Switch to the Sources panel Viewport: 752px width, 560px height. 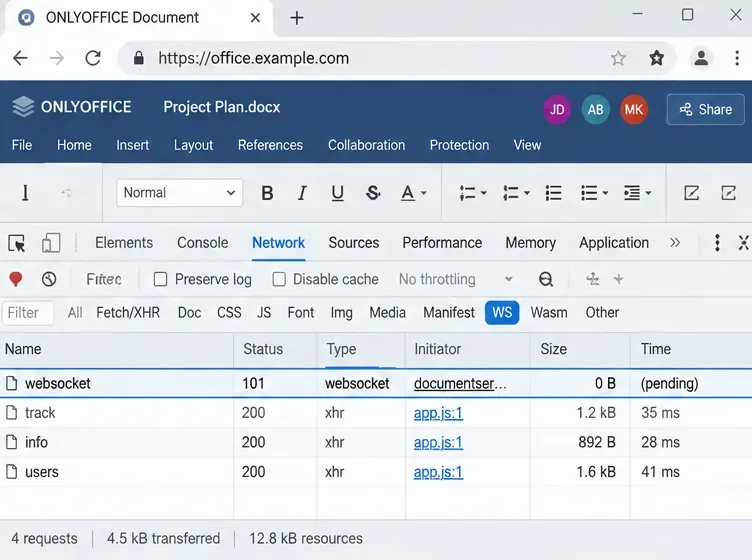(x=354, y=243)
